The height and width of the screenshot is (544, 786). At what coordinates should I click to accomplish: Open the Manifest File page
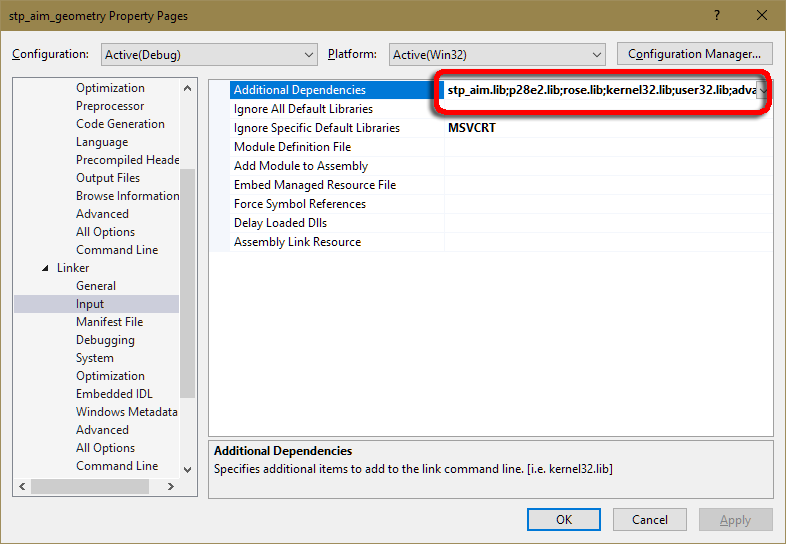109,322
